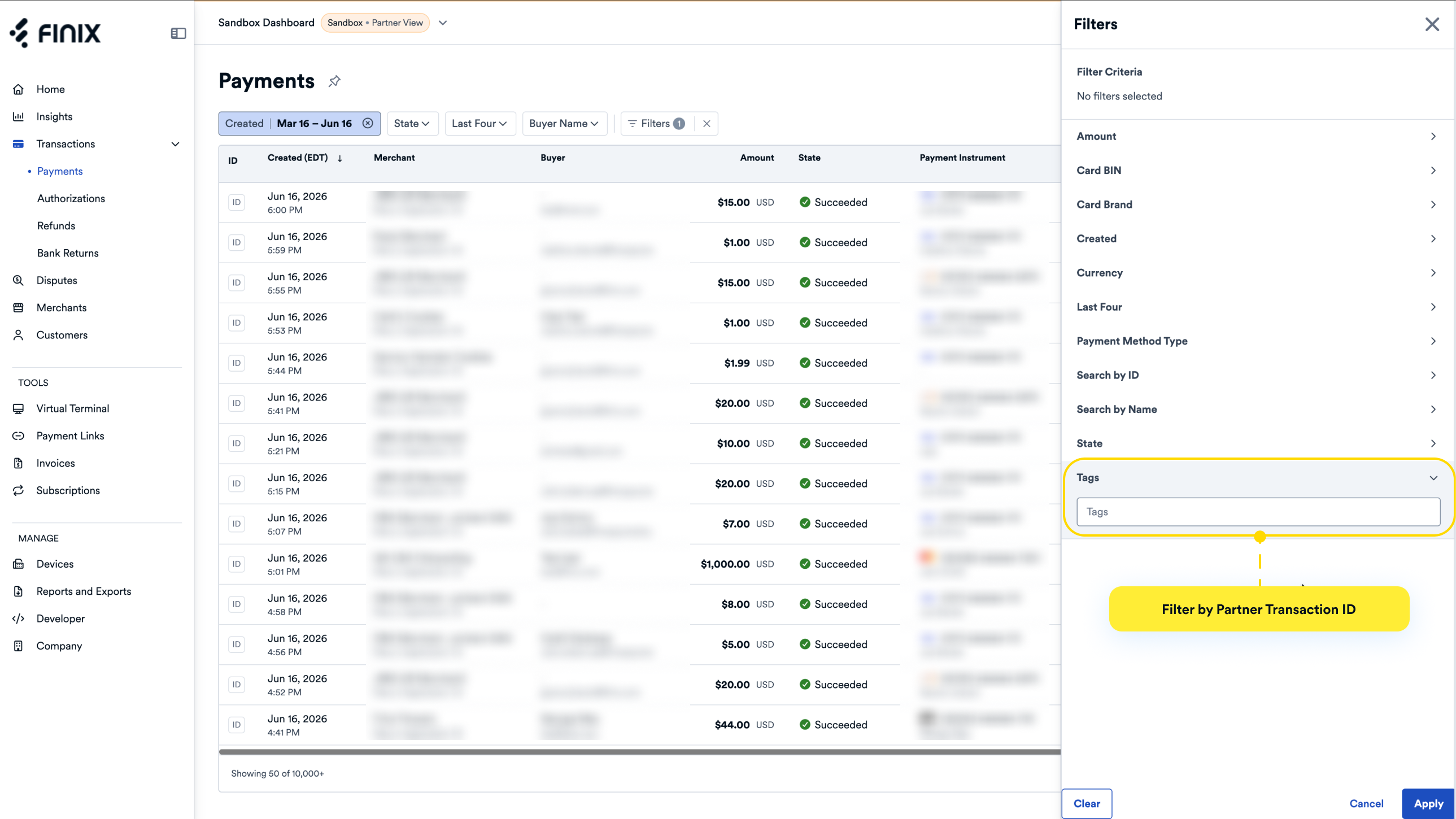Click the Home sidebar icon

pyautogui.click(x=18, y=89)
